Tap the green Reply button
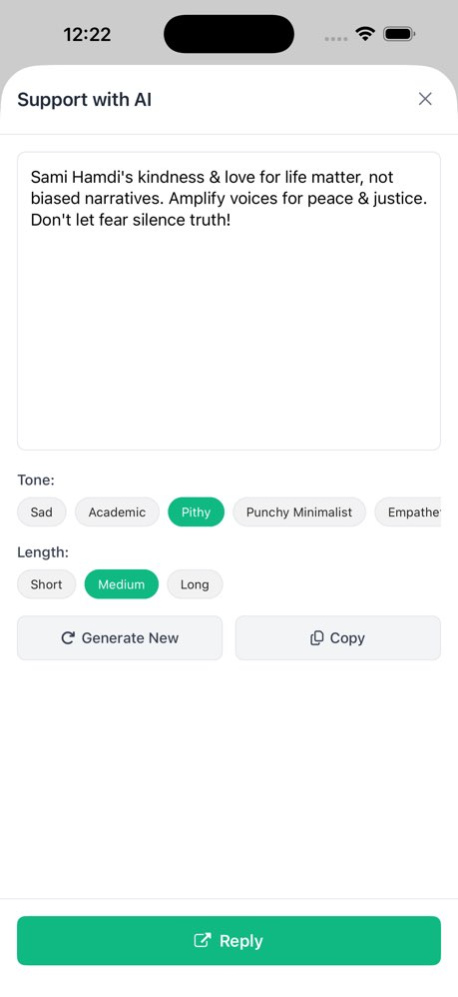Viewport: 458px width, 997px height. 229,940
